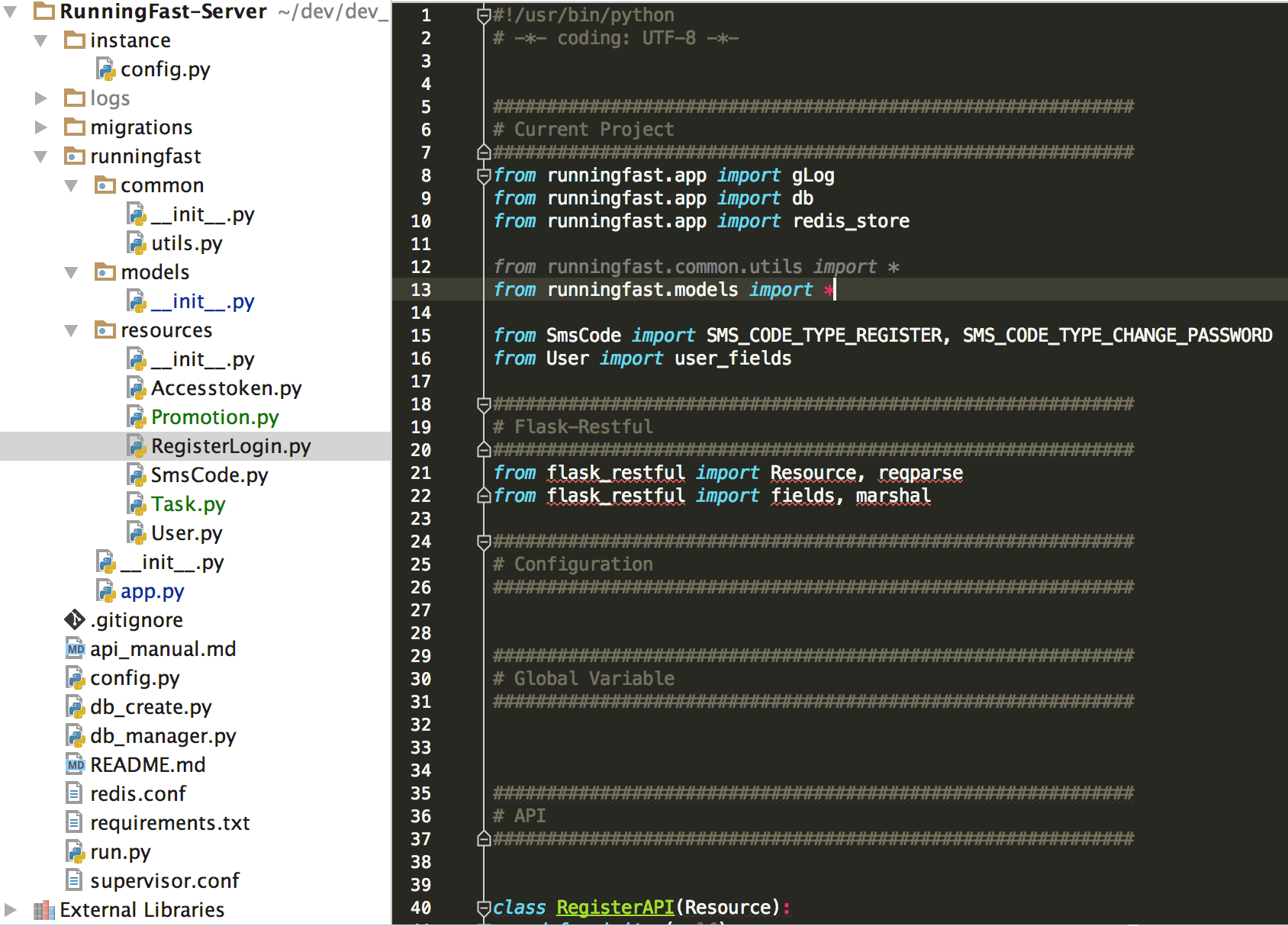This screenshot has height=926, width=1288.
Task: Open the db_manager.py file
Action: pos(163,736)
